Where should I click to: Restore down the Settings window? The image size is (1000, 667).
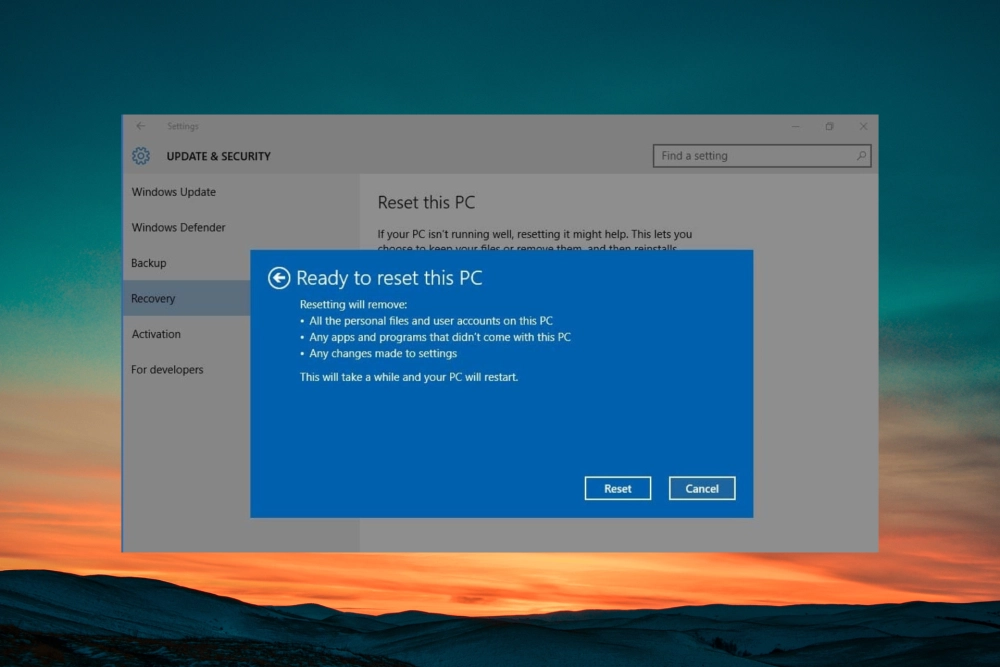tap(829, 126)
